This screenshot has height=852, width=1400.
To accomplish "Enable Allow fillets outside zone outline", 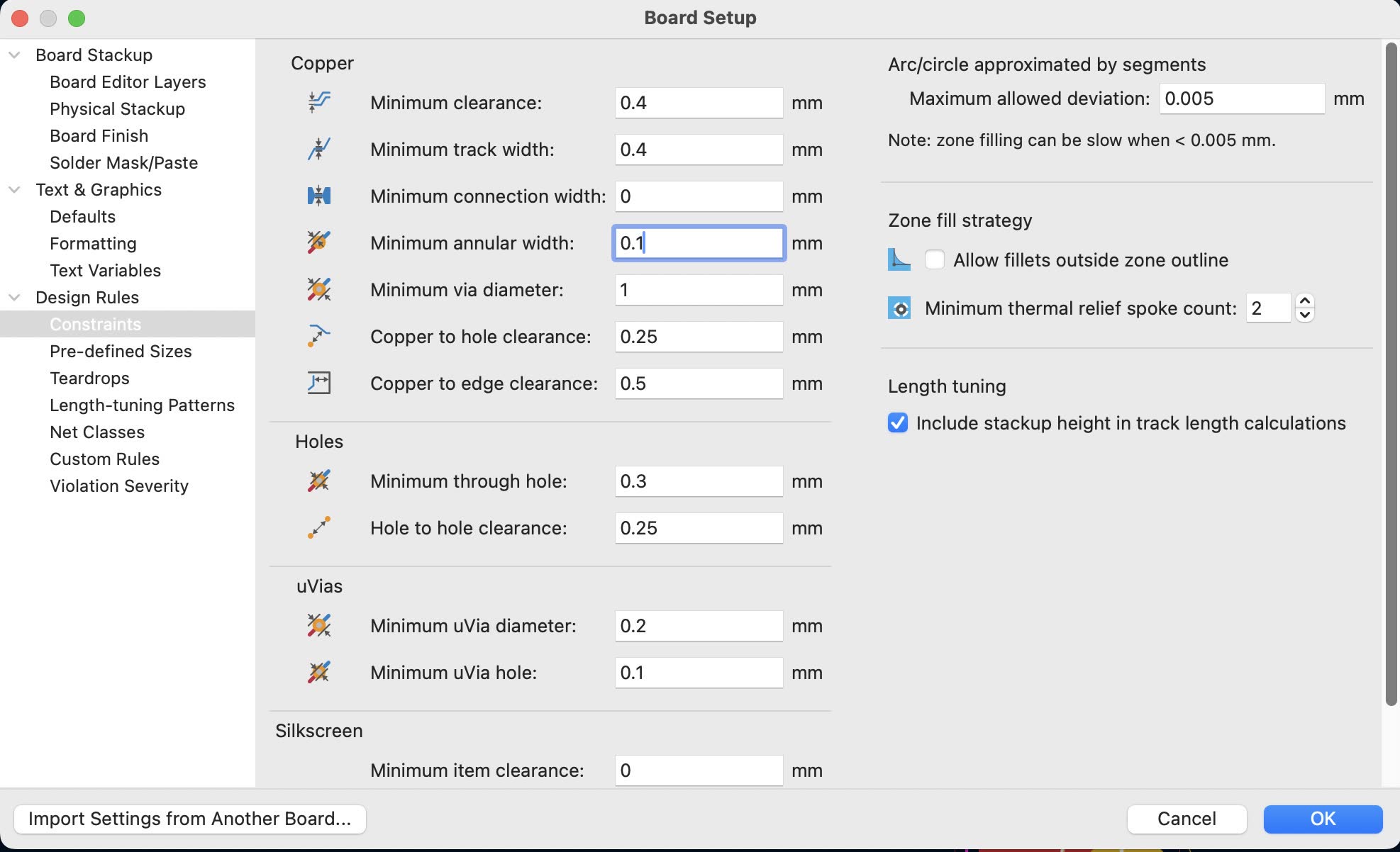I will click(x=935, y=260).
